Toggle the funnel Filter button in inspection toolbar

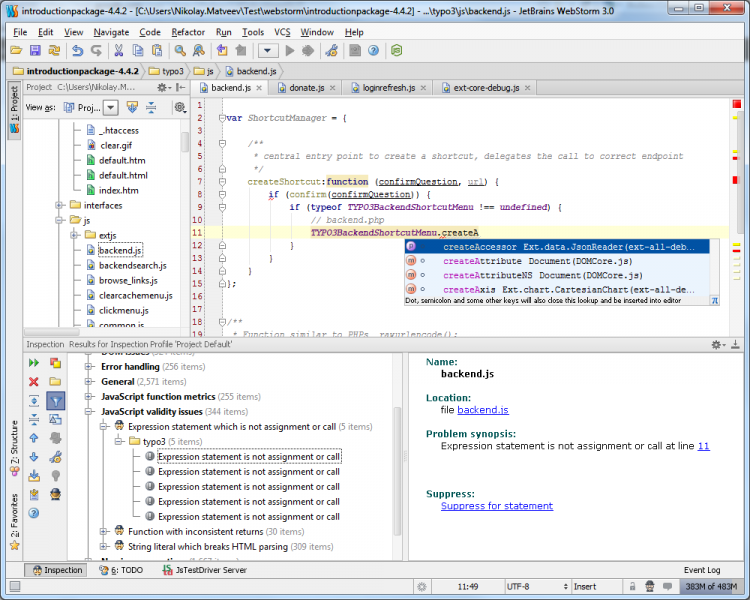(x=55, y=401)
